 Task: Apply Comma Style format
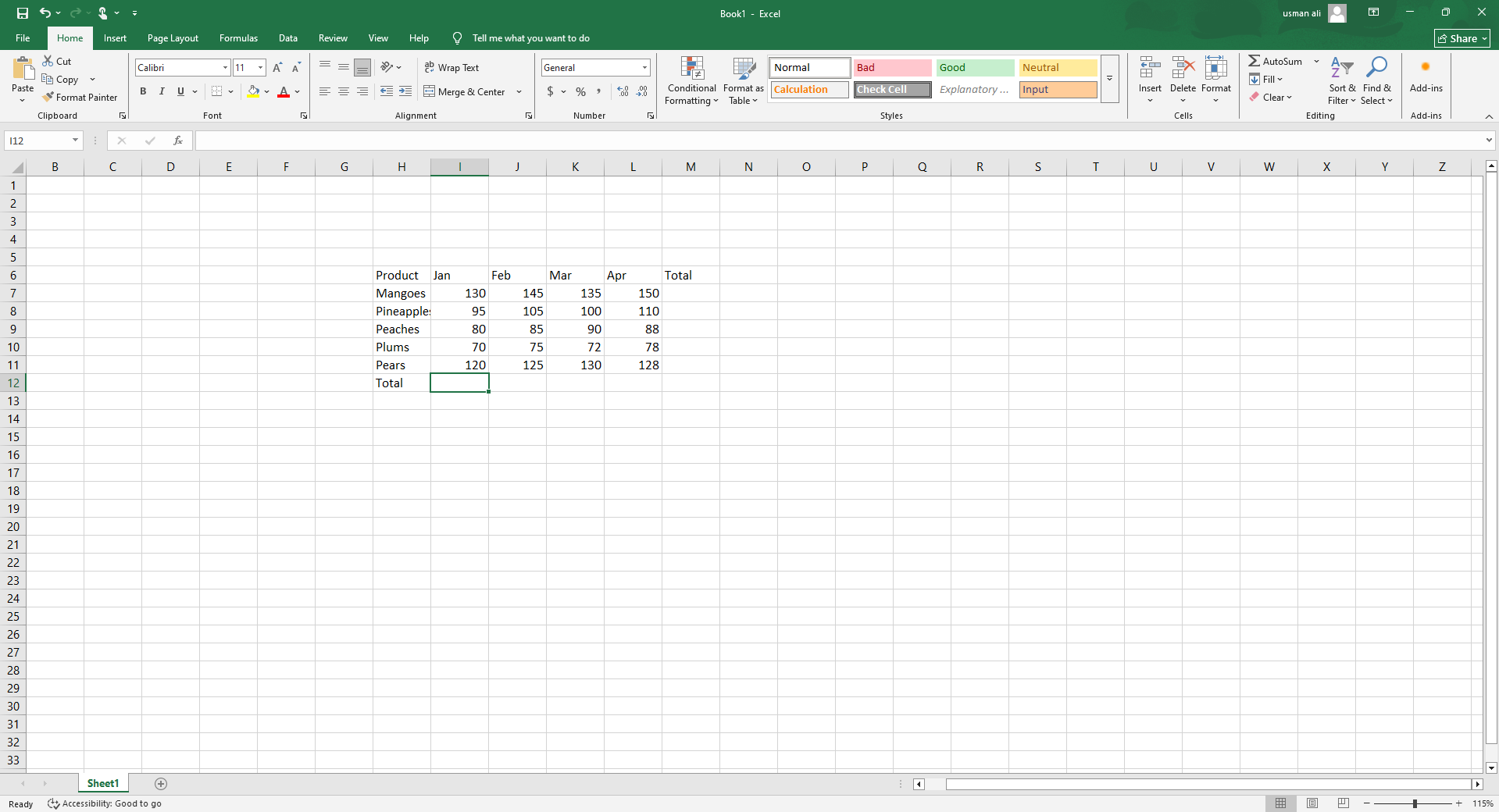(599, 91)
